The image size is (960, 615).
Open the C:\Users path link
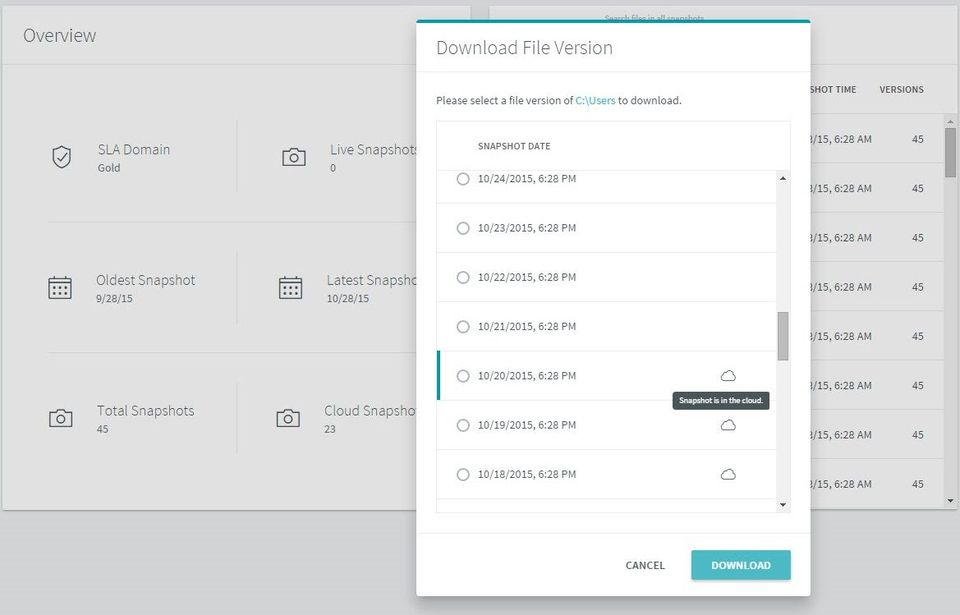click(x=595, y=100)
